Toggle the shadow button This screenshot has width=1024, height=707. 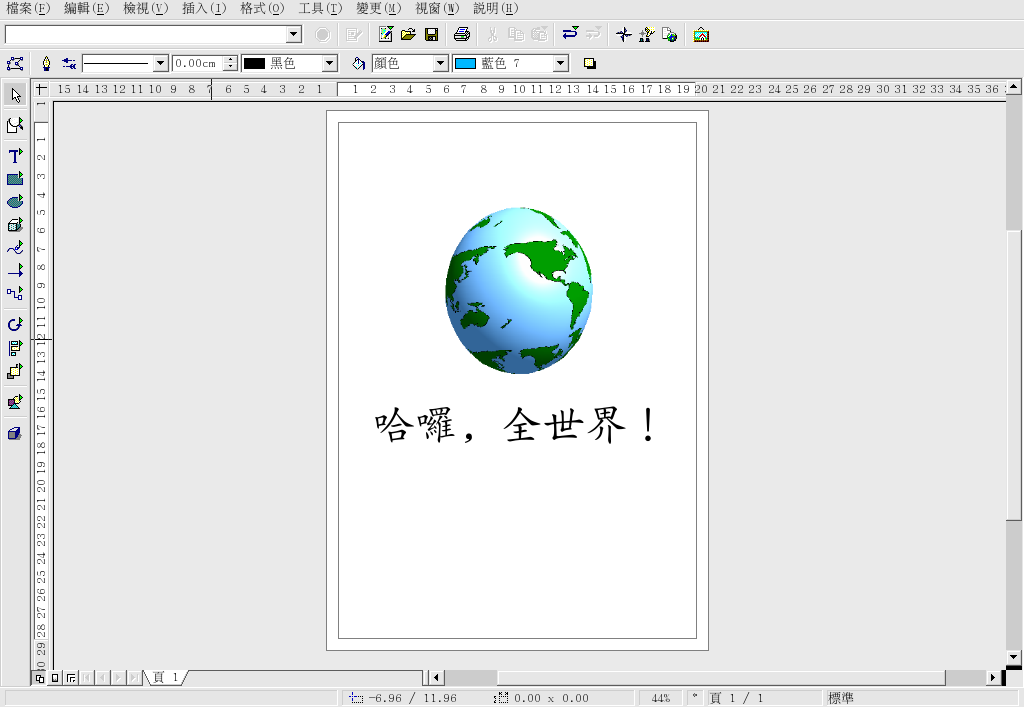pyautogui.click(x=590, y=63)
